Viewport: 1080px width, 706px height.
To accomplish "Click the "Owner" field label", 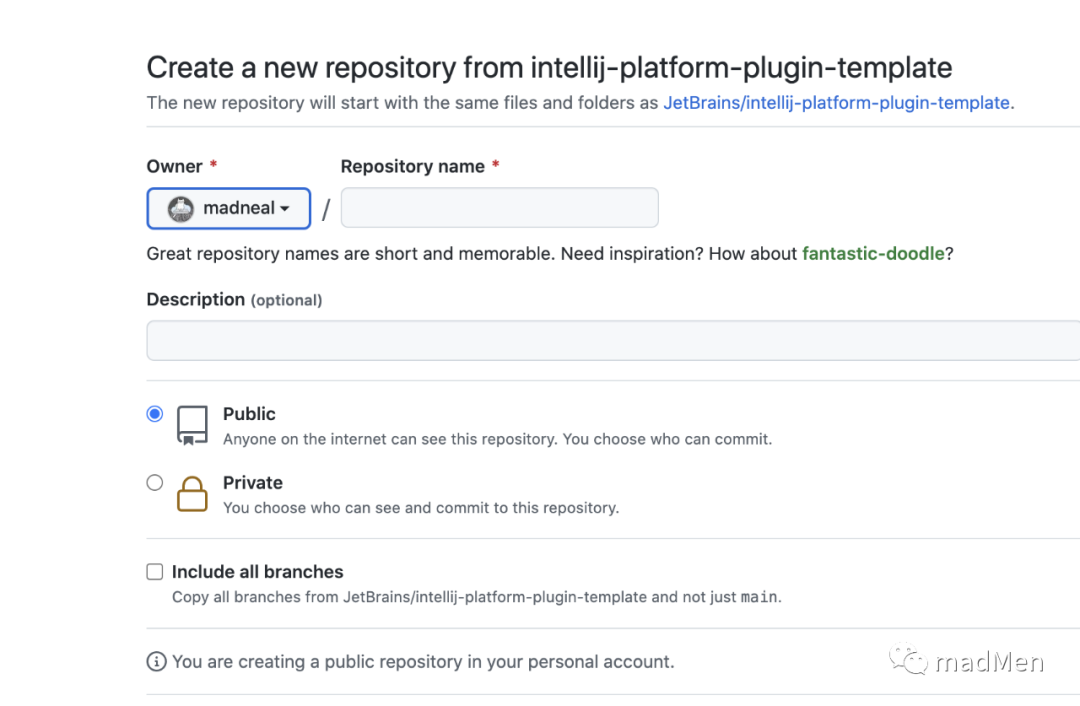I will (174, 167).
